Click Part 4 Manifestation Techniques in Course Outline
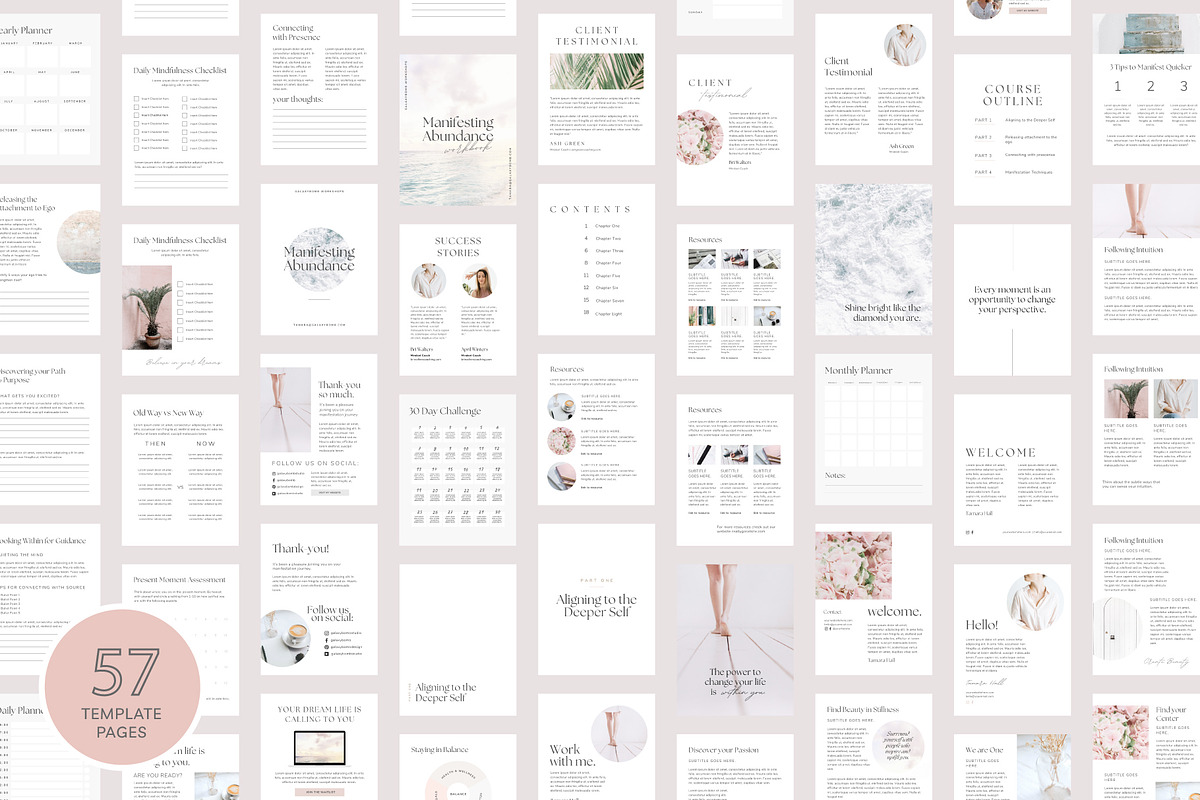 click(1012, 172)
